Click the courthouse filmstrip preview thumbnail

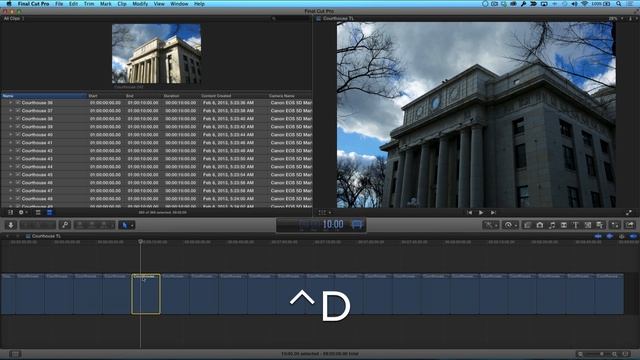coord(157,53)
